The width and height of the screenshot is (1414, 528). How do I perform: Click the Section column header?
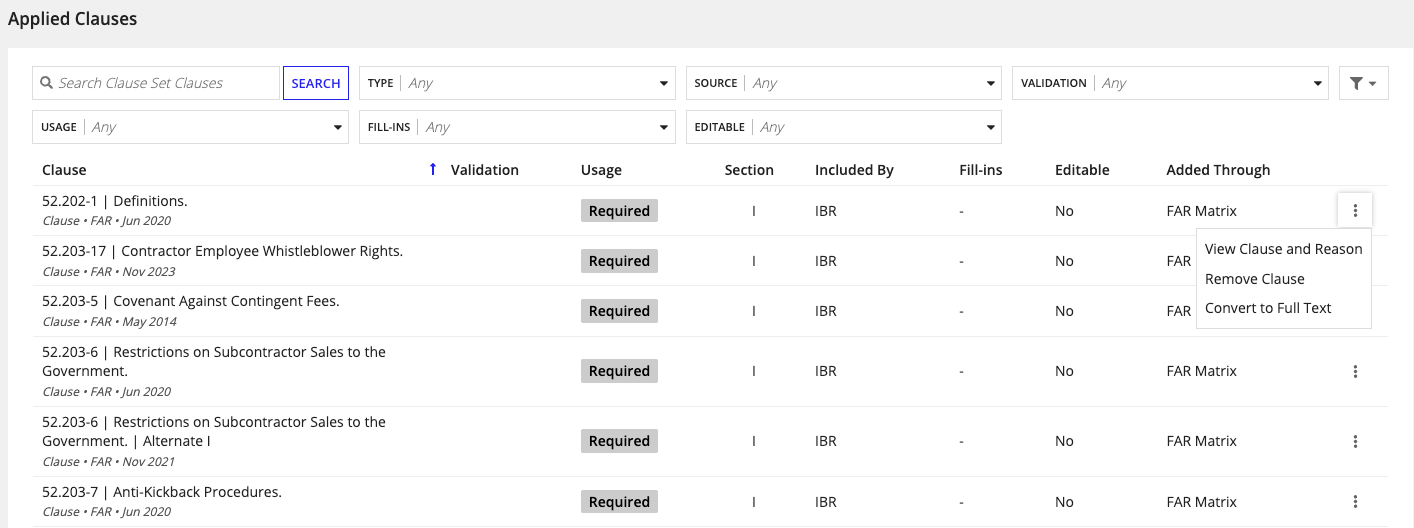tap(749, 170)
